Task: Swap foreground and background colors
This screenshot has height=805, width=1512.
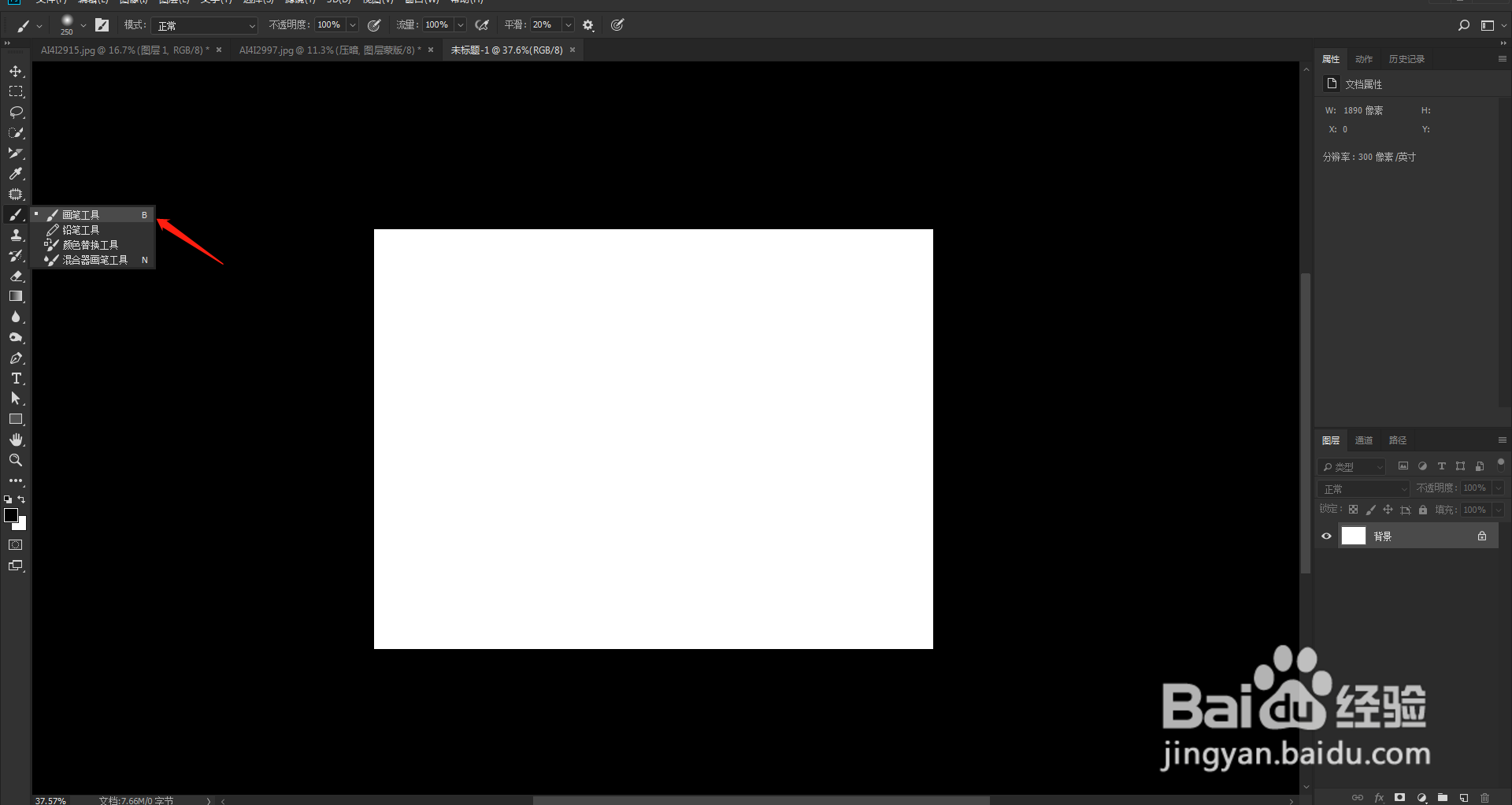Action: pos(22,499)
